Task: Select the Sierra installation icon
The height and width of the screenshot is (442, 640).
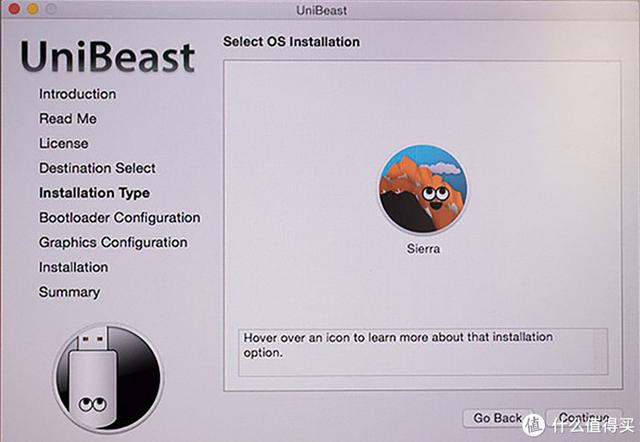Action: click(x=423, y=189)
